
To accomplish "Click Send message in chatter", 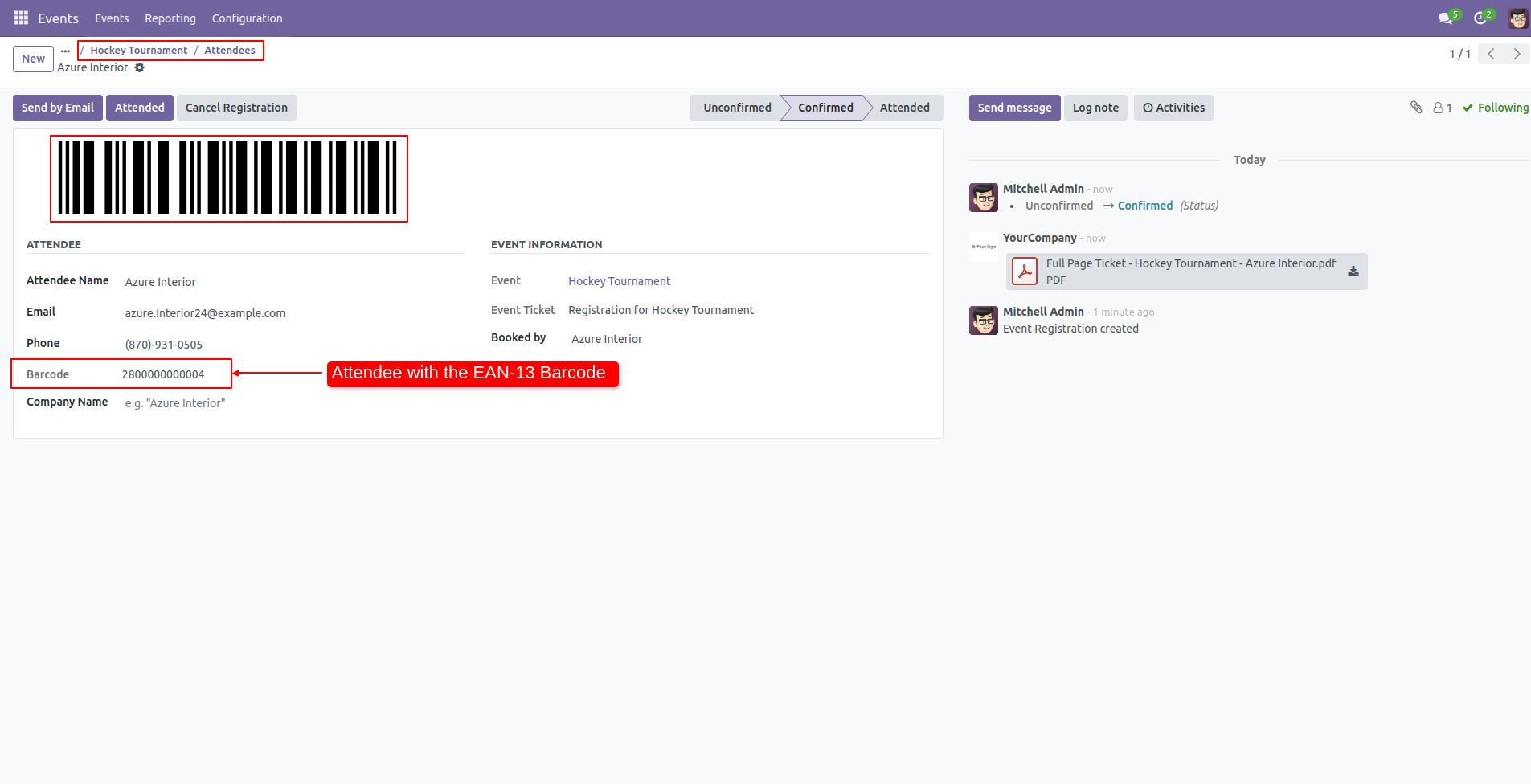I will point(1014,108).
